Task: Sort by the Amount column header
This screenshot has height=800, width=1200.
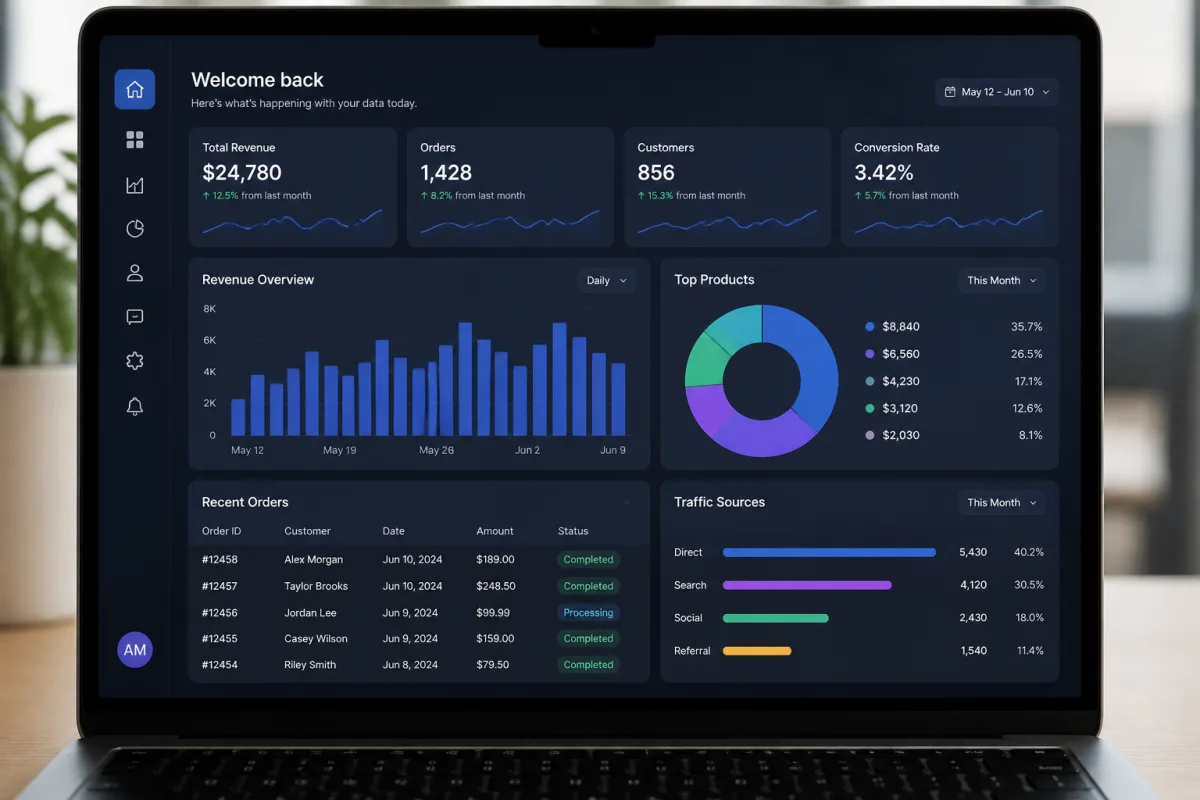Action: [x=495, y=531]
